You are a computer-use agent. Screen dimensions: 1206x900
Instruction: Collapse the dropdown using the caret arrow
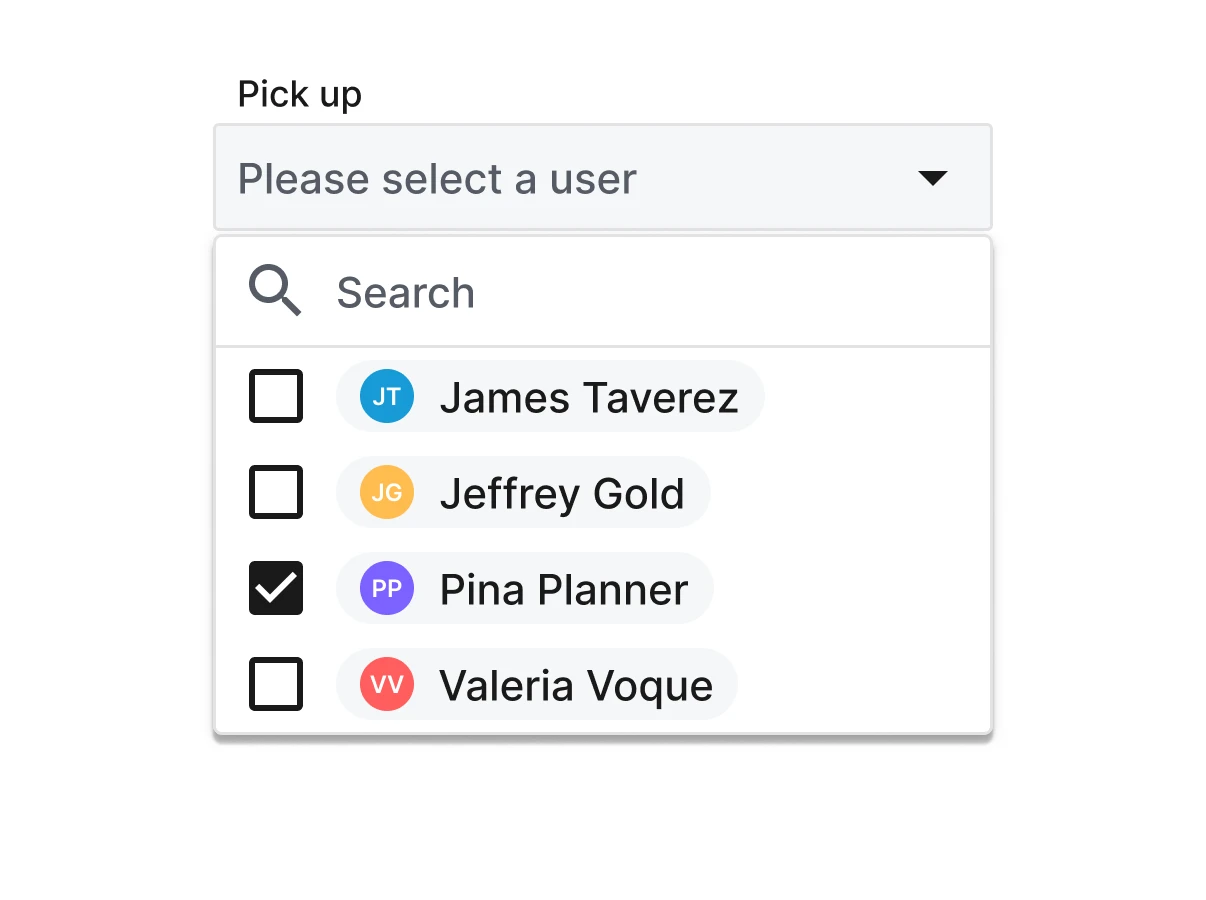coord(932,178)
